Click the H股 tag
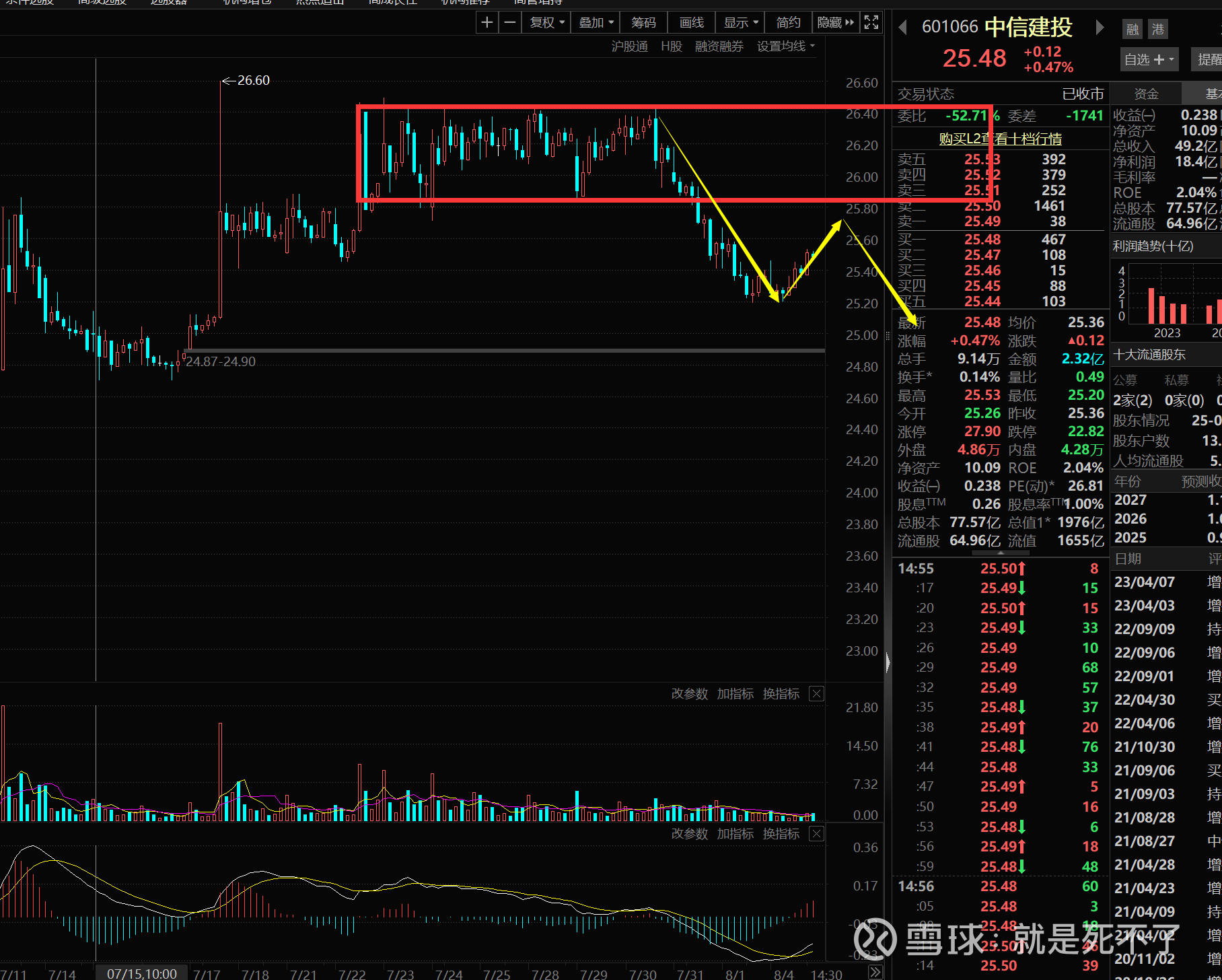Viewport: 1222px width, 980px height. [671, 46]
